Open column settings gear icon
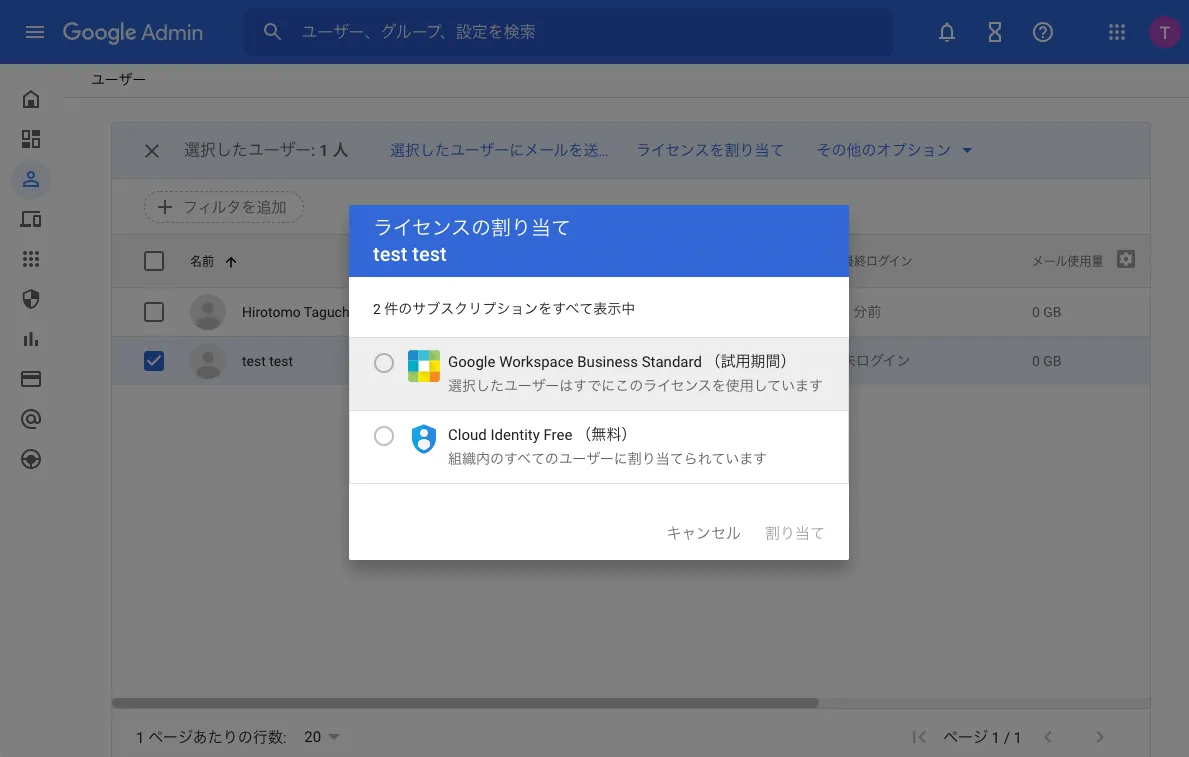1189x757 pixels. pyautogui.click(x=1126, y=259)
